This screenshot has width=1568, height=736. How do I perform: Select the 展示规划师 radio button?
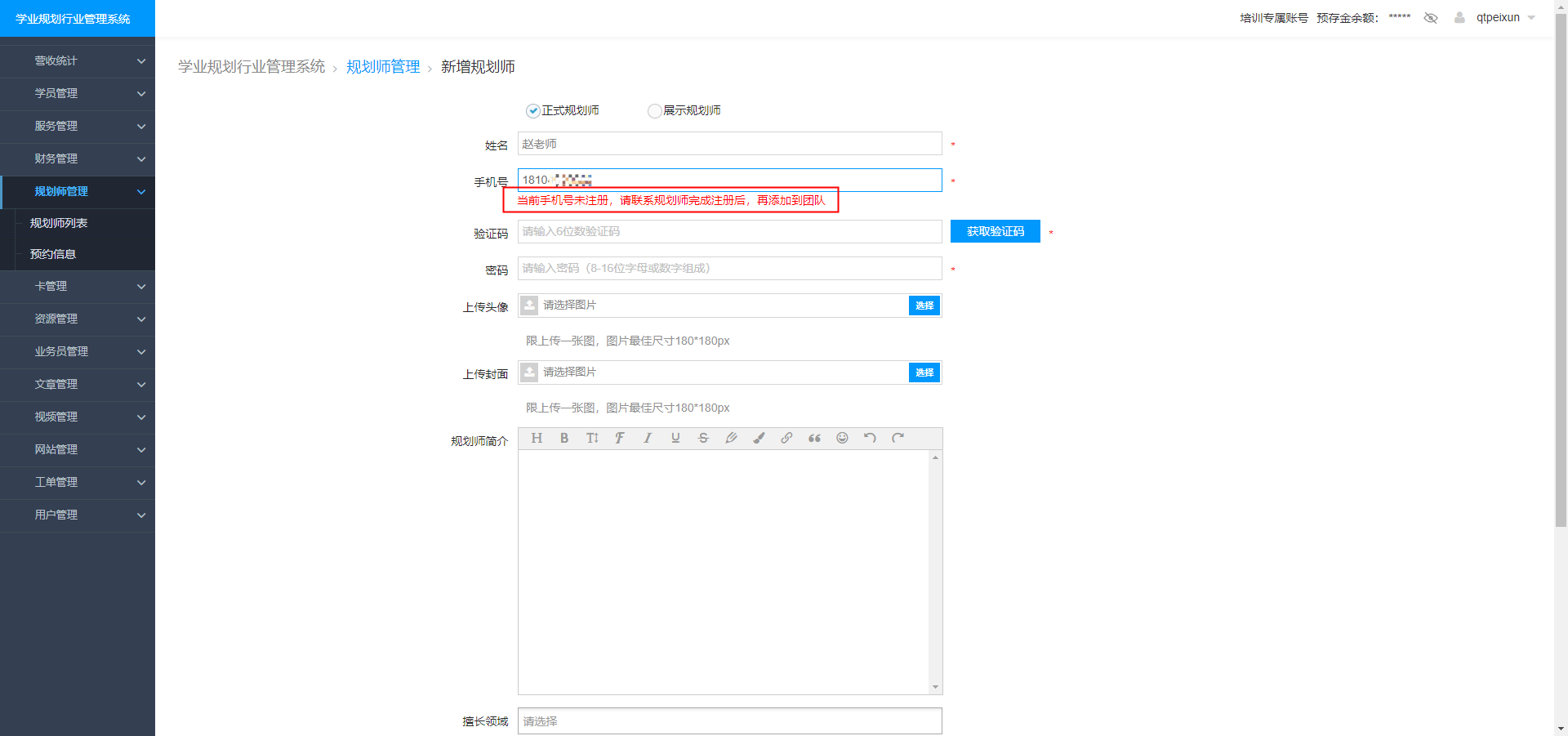click(654, 110)
